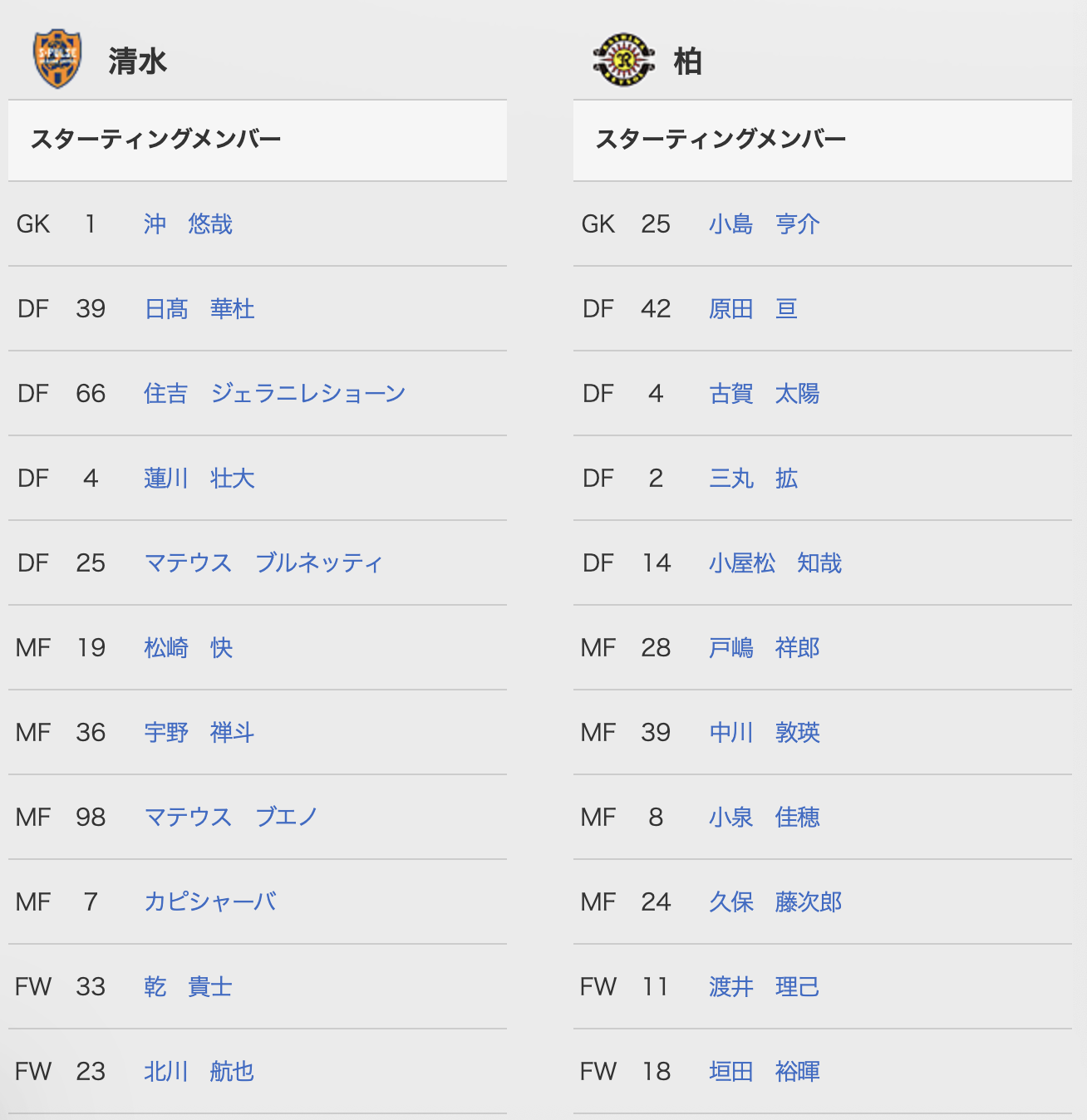Screen dimensions: 1087x1120
Task: Open 北川 航也 profile link
Action: pyautogui.click(x=199, y=1072)
